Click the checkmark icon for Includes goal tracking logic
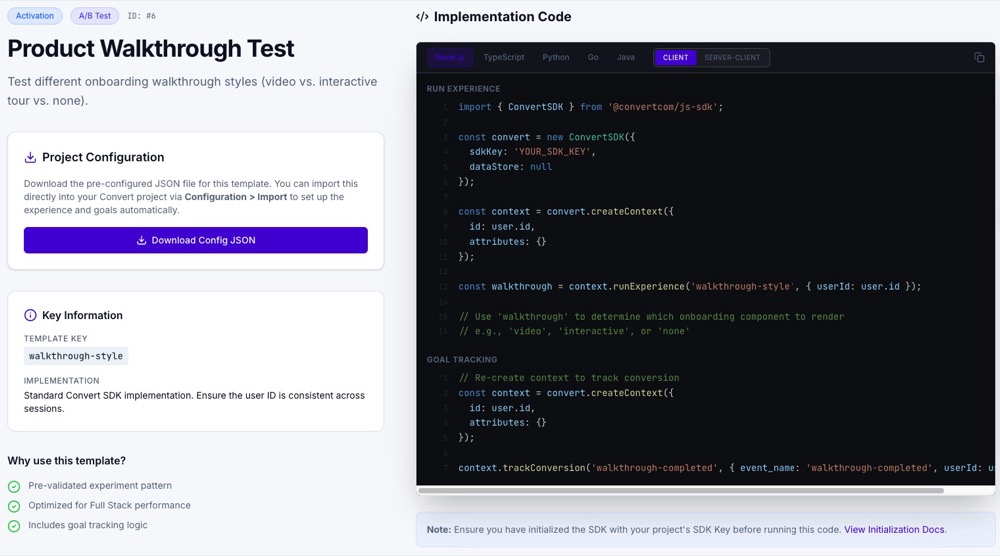 pyautogui.click(x=14, y=526)
